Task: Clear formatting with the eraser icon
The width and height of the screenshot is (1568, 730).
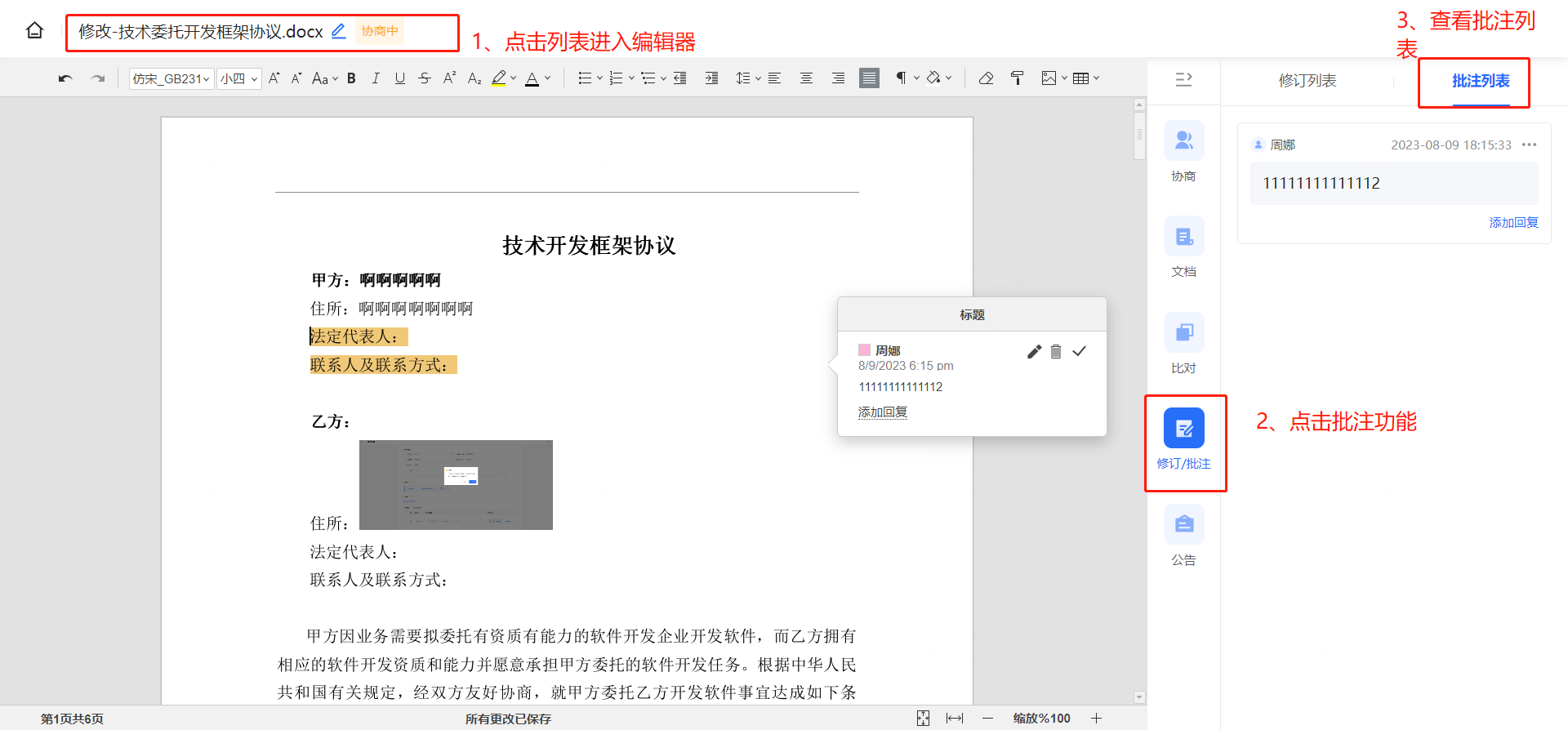Action: [x=986, y=78]
